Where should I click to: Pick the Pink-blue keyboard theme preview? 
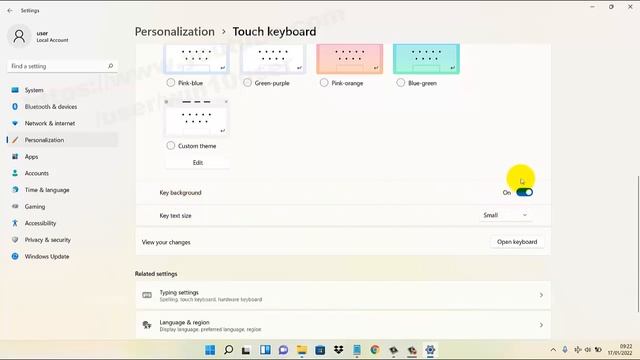(196, 59)
